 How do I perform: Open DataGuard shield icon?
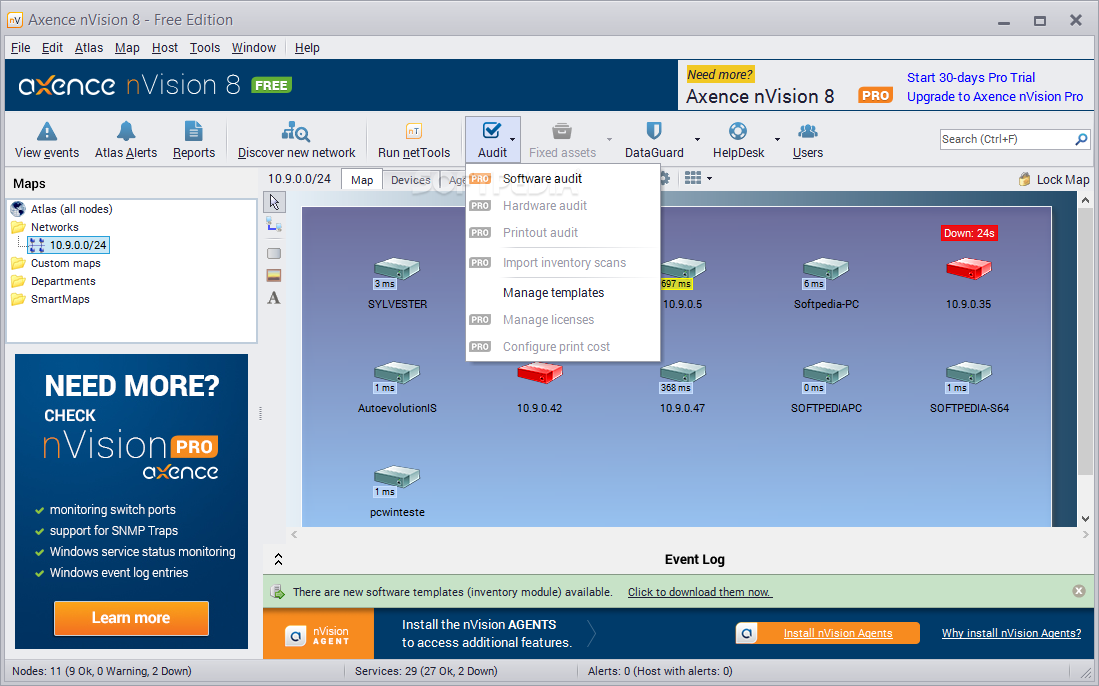[654, 131]
